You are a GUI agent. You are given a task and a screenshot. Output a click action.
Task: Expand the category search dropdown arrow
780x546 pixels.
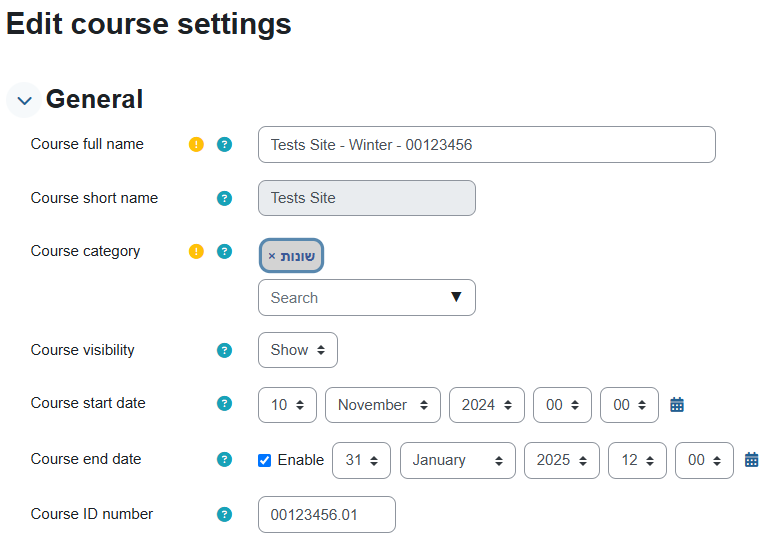click(456, 297)
